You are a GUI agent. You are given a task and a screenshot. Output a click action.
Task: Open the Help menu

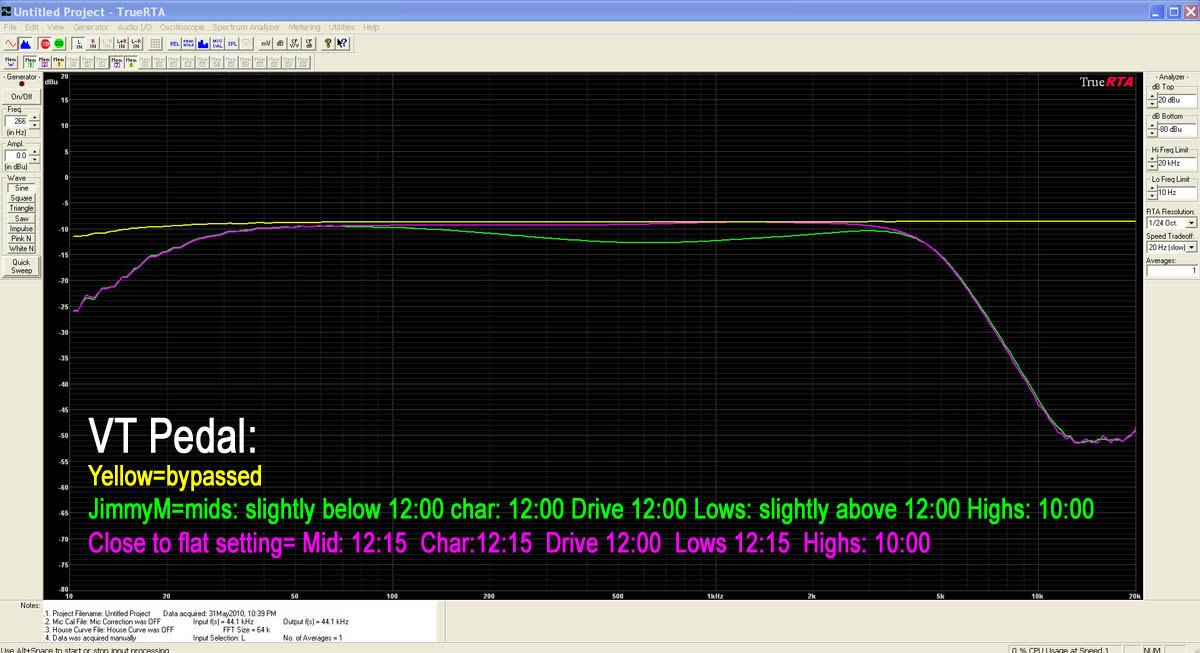pyautogui.click(x=371, y=26)
